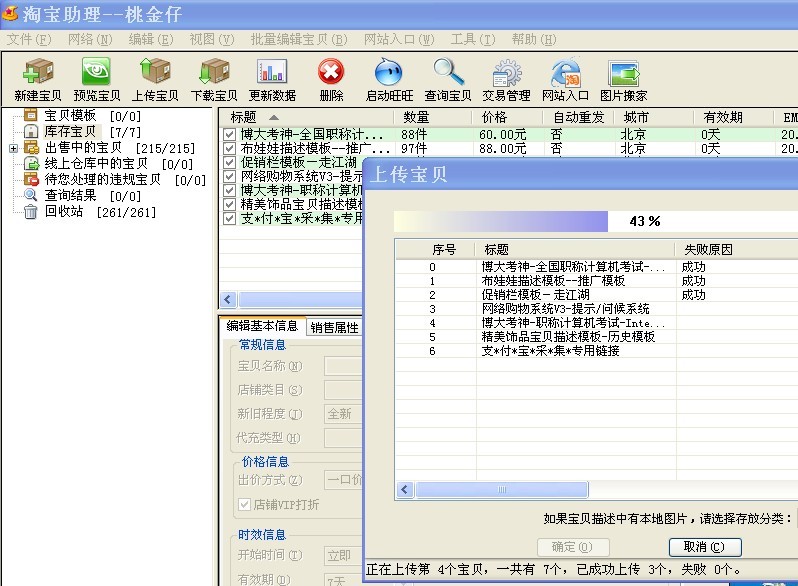Screen dimensions: 798x586
Task: Click the upload dialog horizontal scrollbar thumb
Action: tap(502, 490)
